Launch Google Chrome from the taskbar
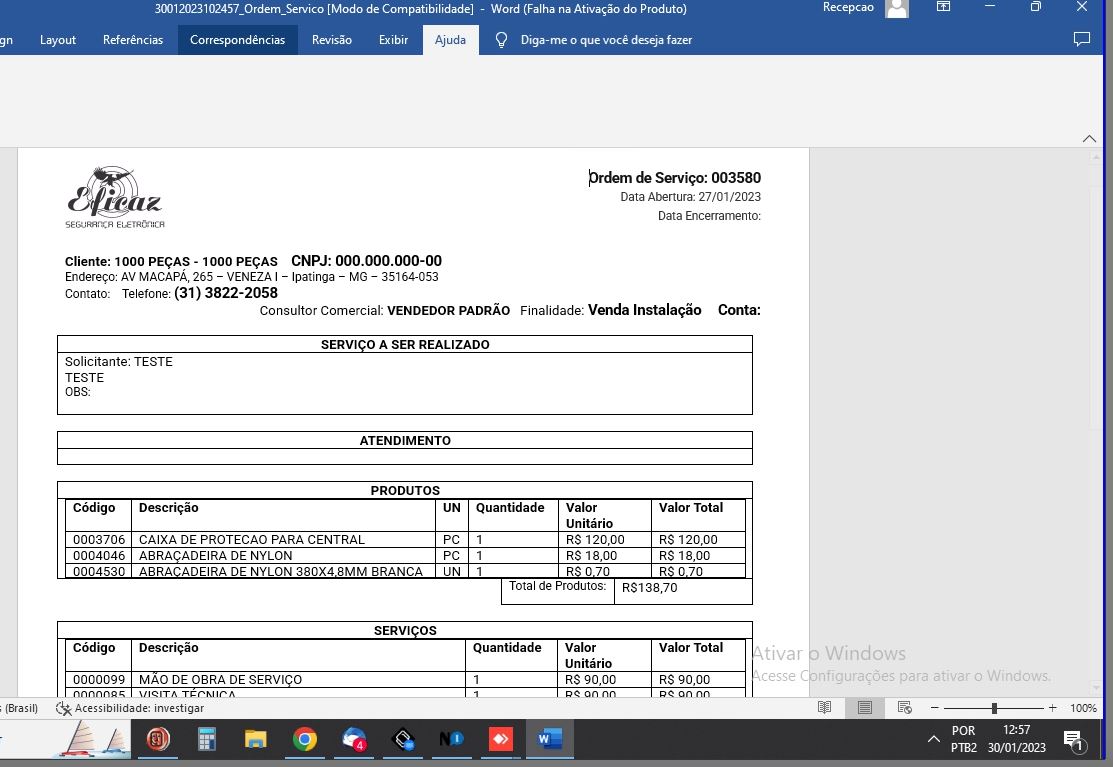Viewport: 1113px width, 767px height. click(305, 739)
